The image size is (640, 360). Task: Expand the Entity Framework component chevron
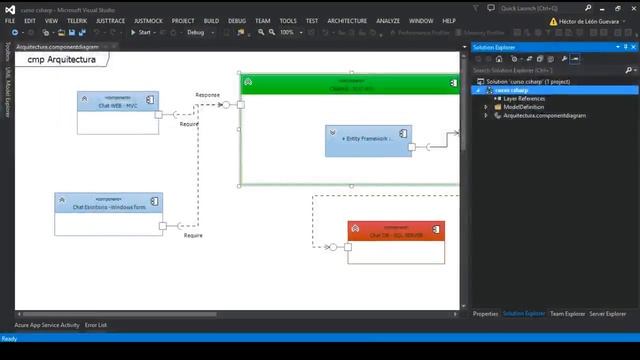(x=333, y=132)
